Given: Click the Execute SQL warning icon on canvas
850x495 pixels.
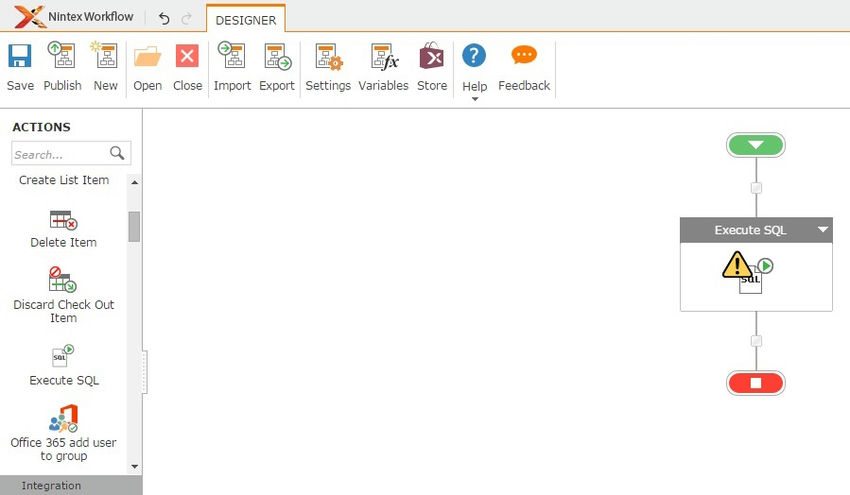Looking at the screenshot, I should tap(736, 265).
